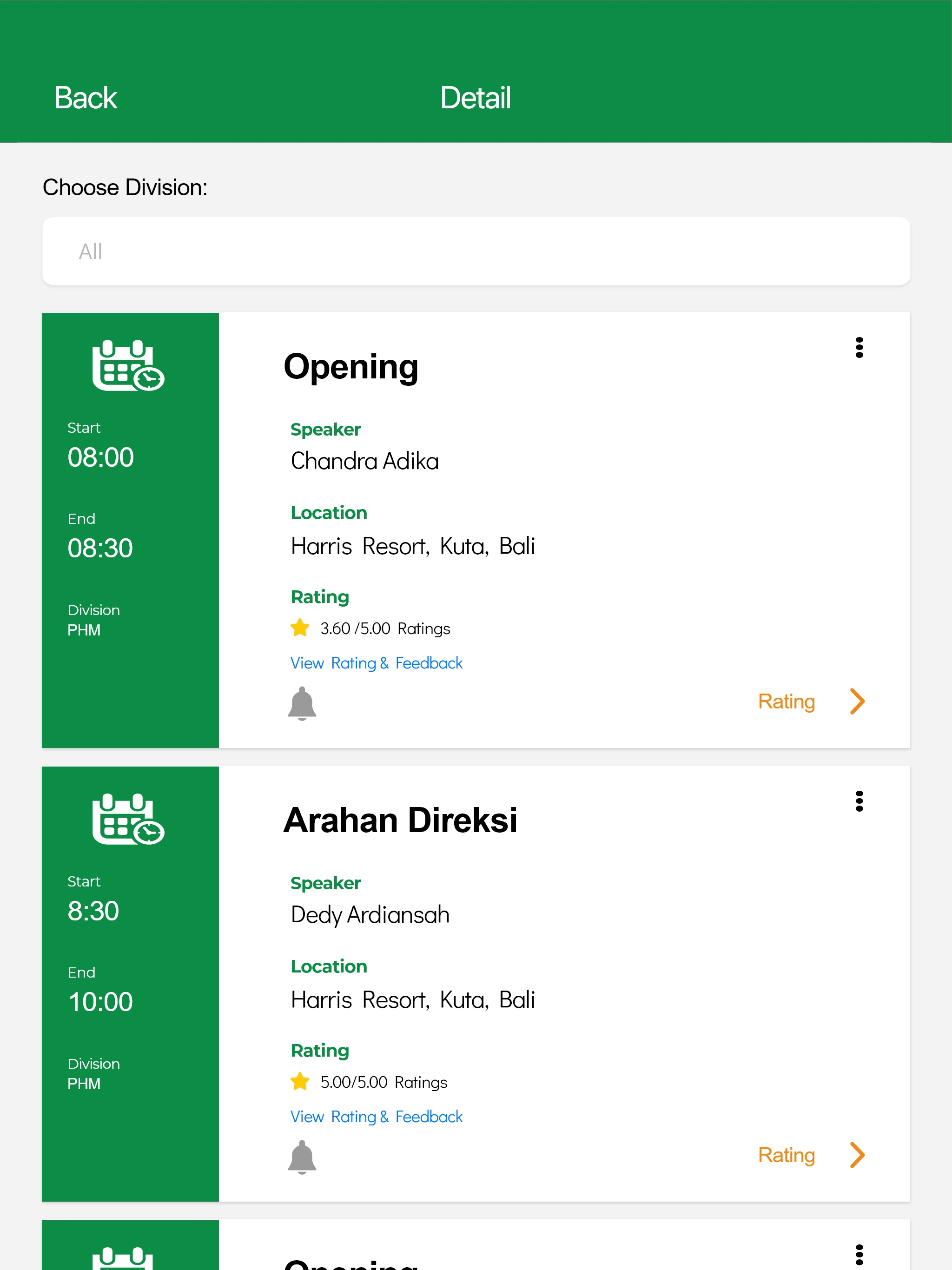The height and width of the screenshot is (1270, 952).
Task: Tap the orange Rating label on Arahan Direksi card
Action: (x=786, y=1155)
